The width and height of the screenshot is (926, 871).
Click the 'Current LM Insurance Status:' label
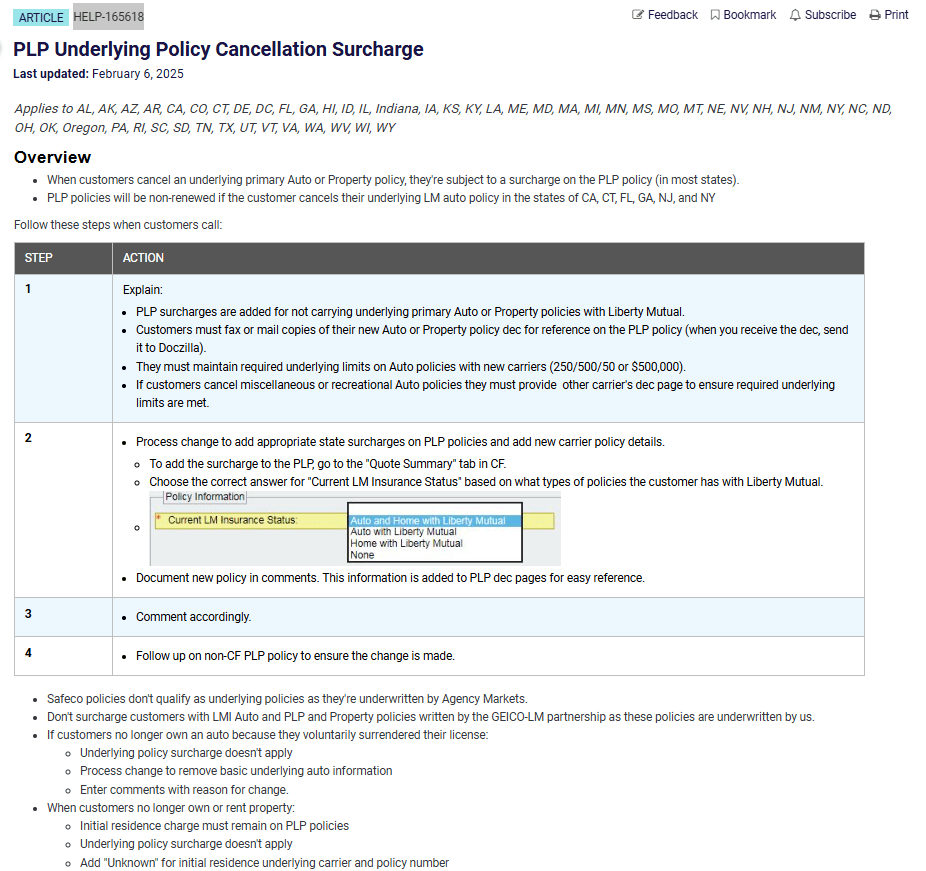click(x=233, y=520)
